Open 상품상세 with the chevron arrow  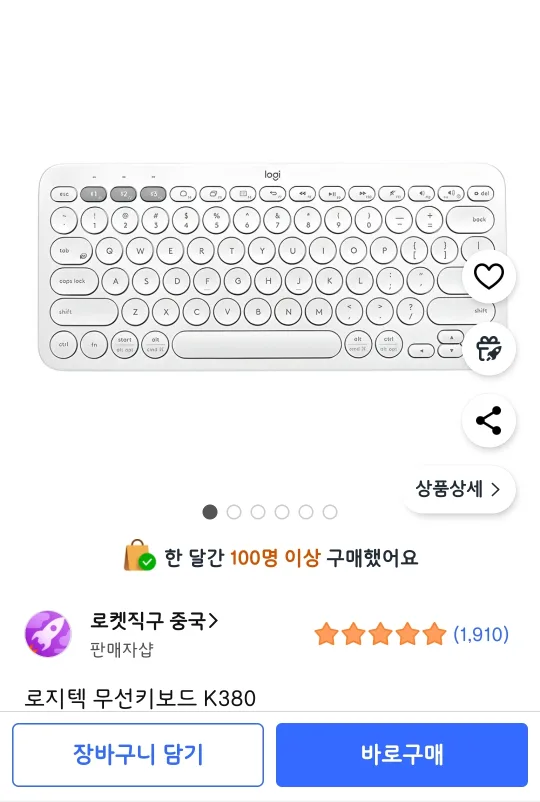click(459, 489)
